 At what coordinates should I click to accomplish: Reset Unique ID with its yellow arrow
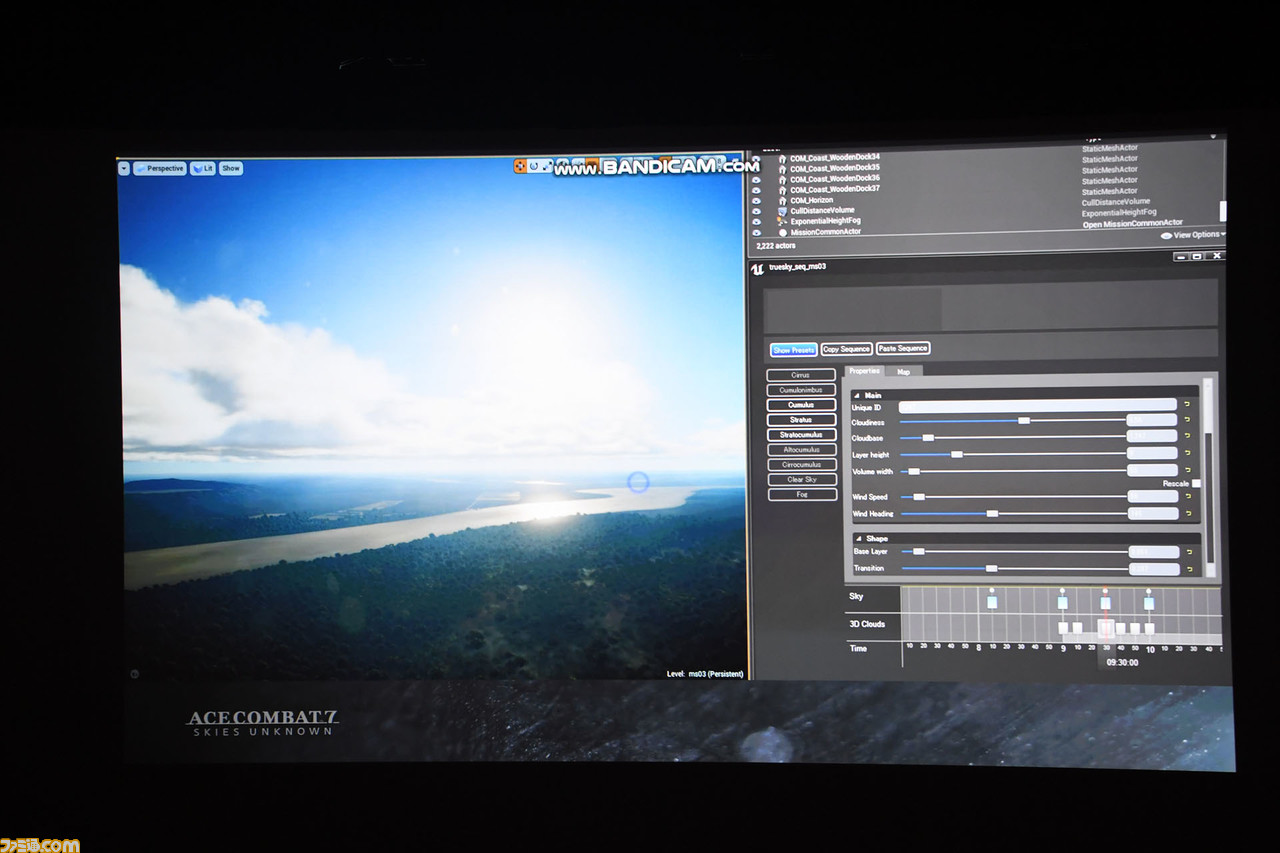[1188, 405]
